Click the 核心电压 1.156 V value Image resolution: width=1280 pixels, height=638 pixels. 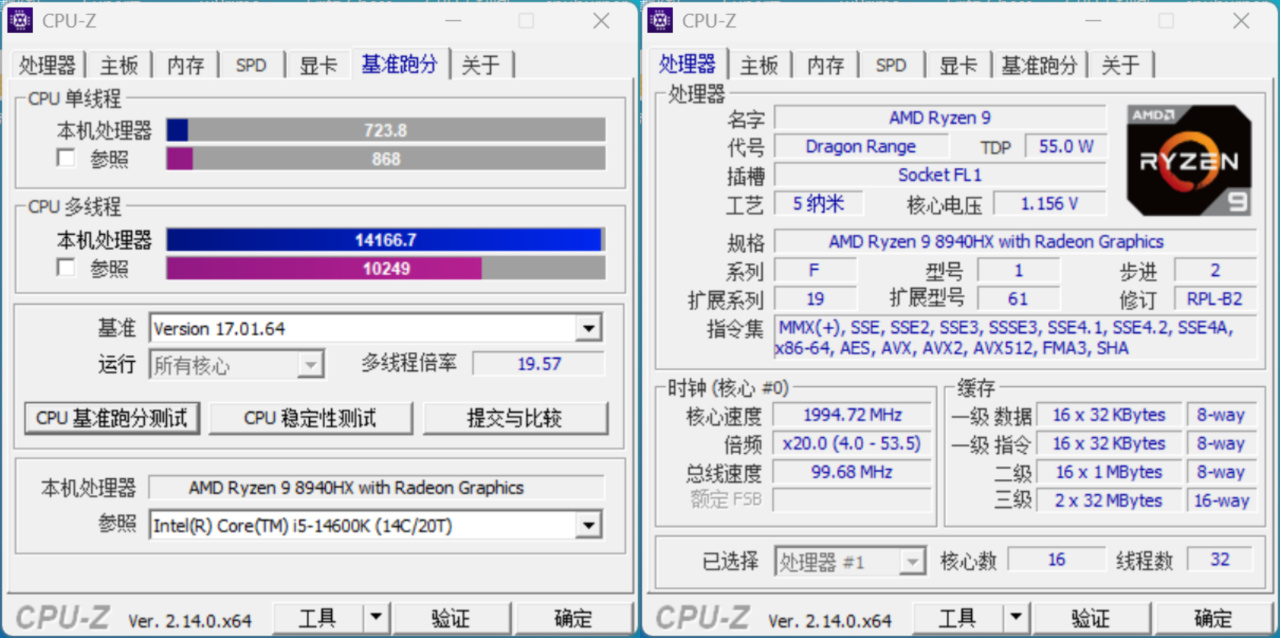1049,203
